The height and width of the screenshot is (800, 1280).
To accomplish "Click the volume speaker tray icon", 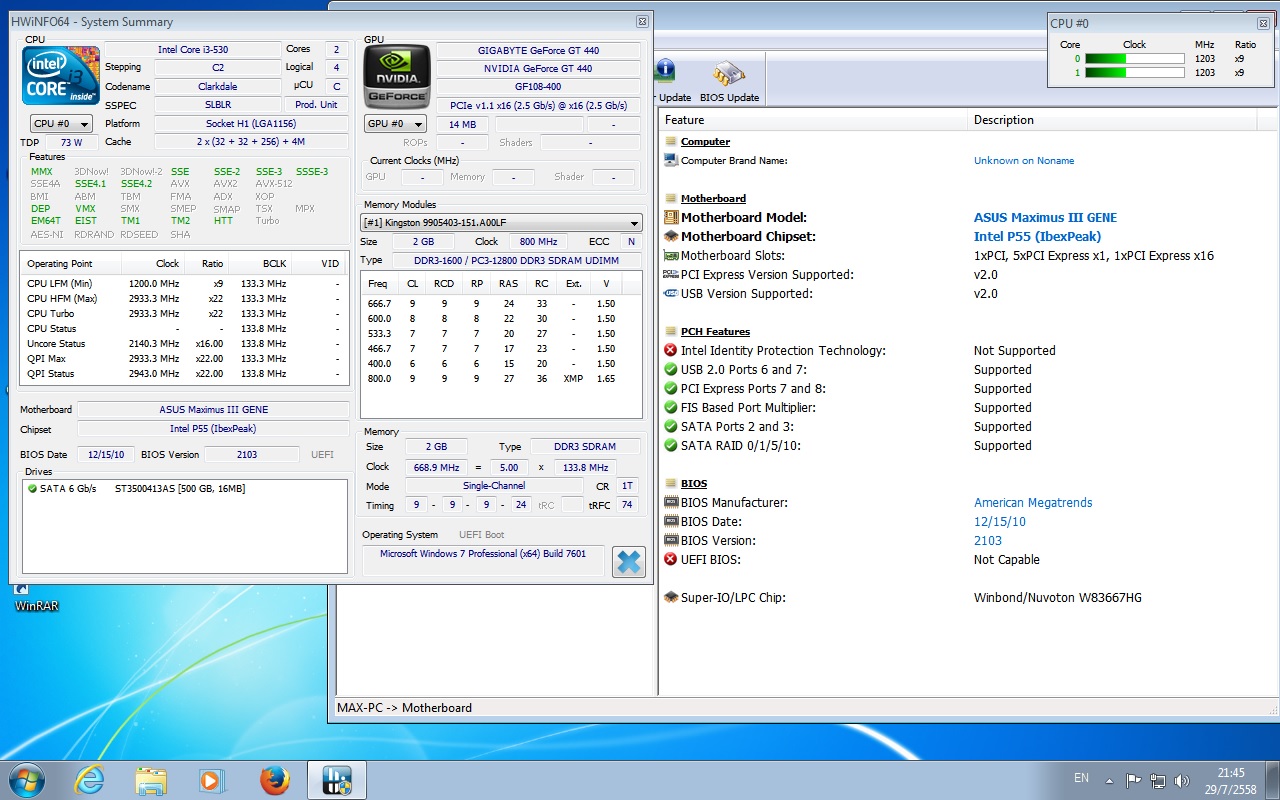I will click(1183, 780).
